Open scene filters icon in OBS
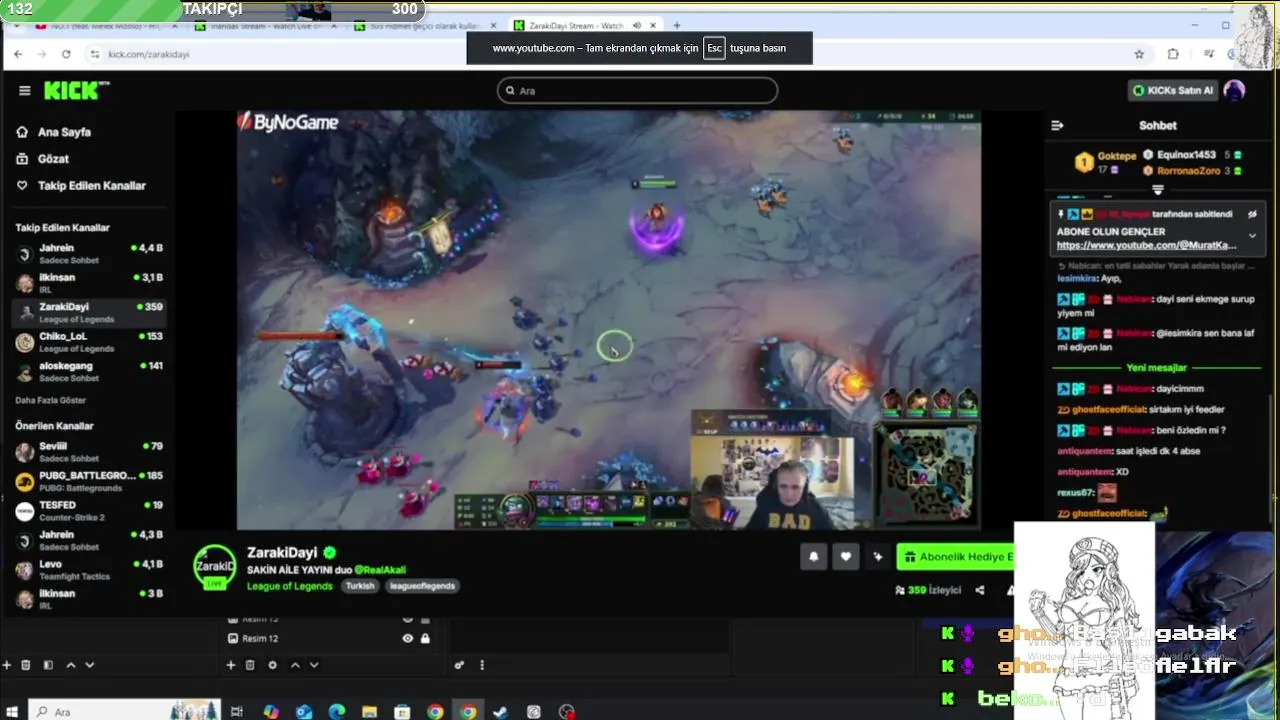The width and height of the screenshot is (1280, 720). [47, 665]
